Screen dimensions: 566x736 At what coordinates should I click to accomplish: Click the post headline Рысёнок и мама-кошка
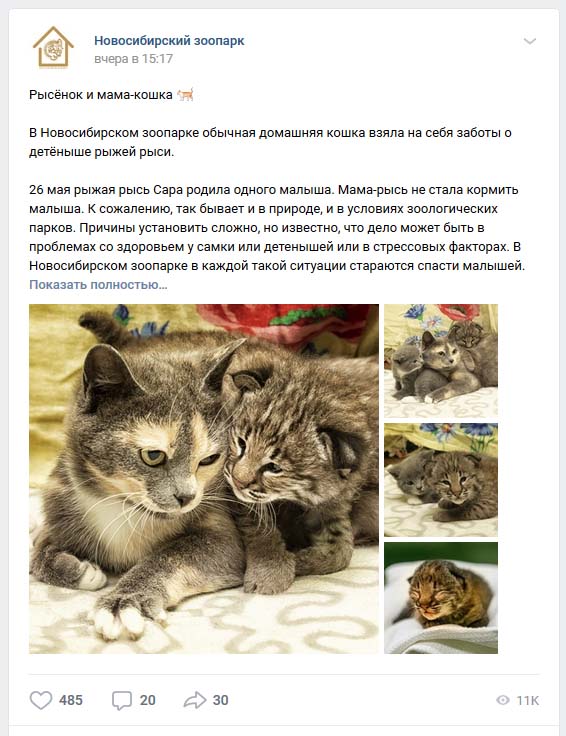click(101, 95)
